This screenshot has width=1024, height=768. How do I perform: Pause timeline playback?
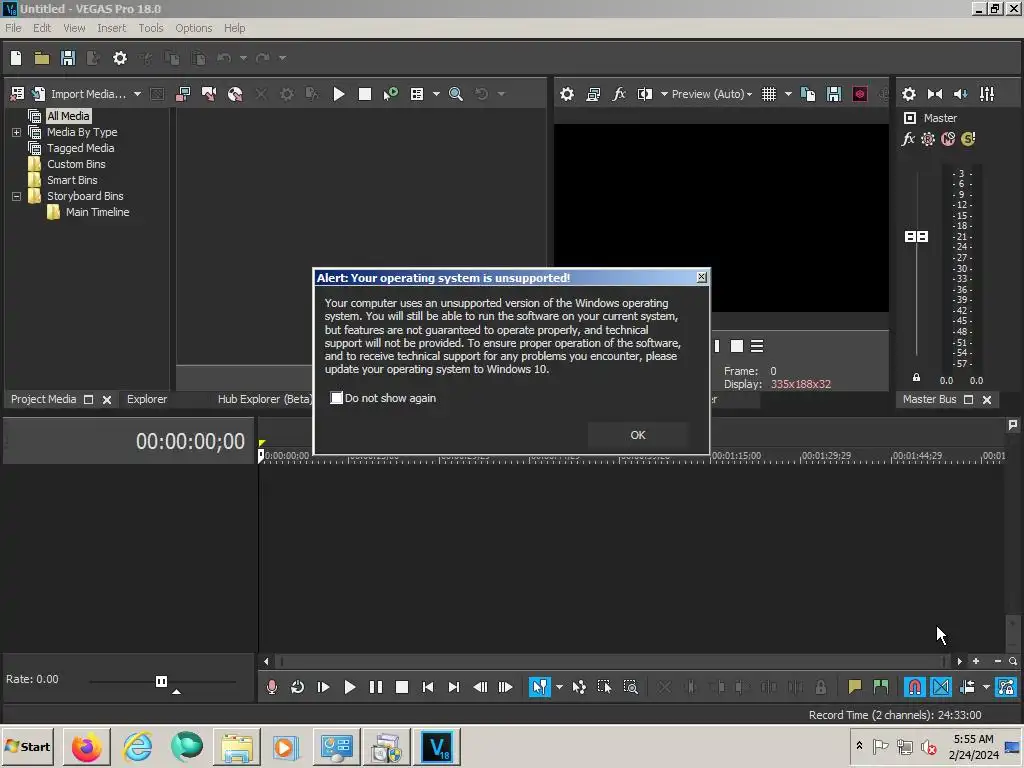[376, 687]
